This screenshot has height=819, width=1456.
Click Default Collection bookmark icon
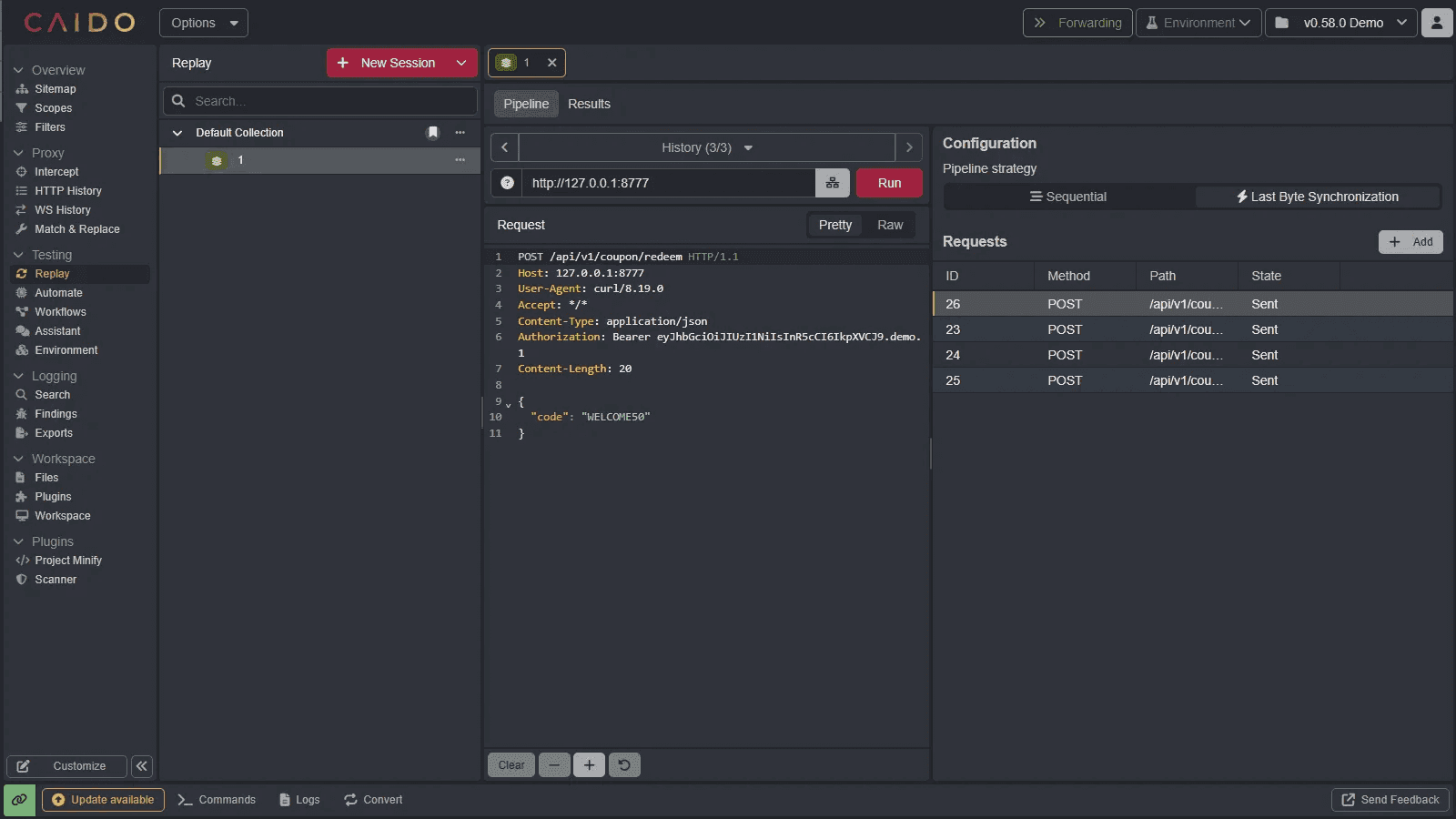[x=433, y=133]
